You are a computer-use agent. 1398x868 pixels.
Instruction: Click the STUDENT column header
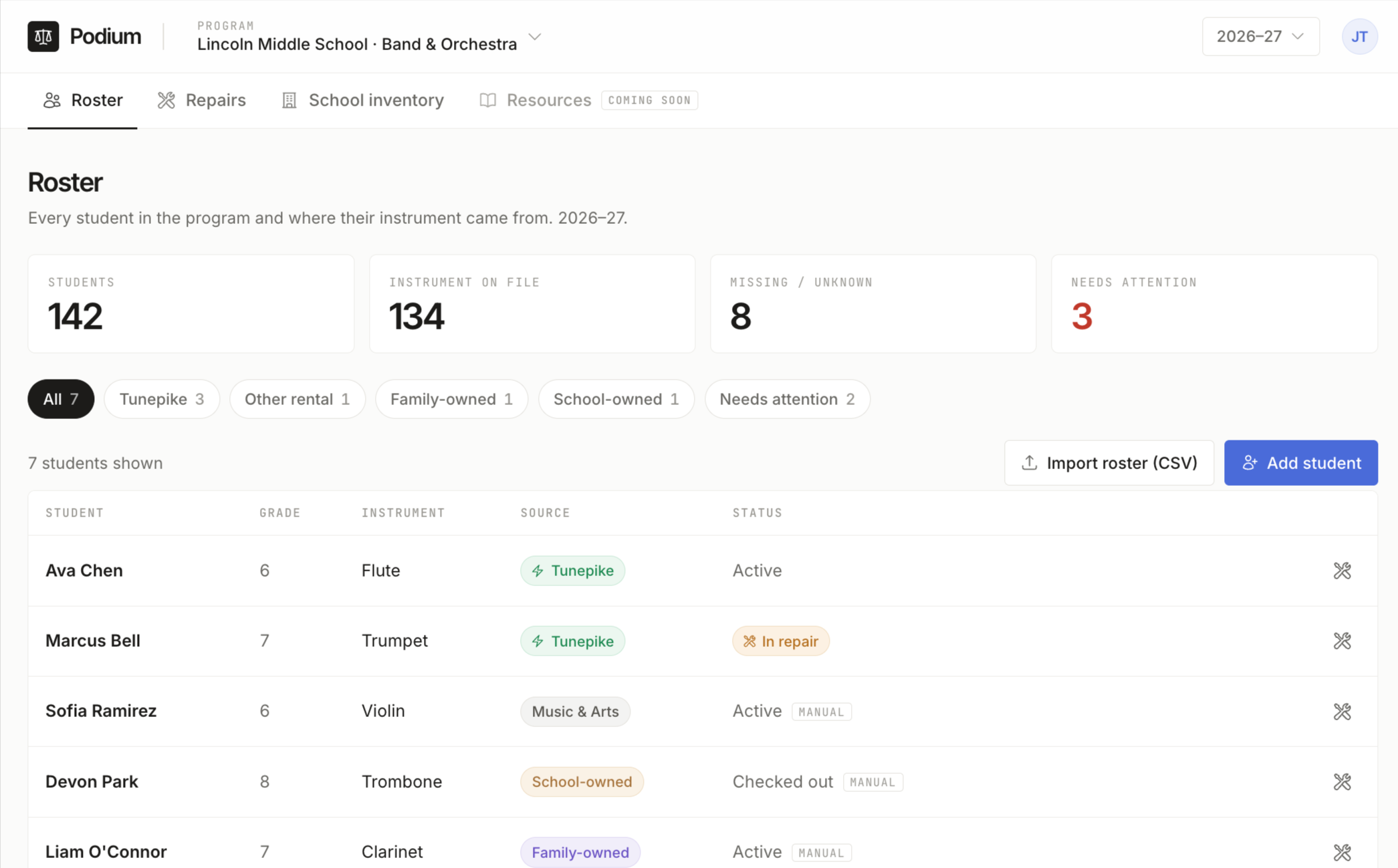tap(74, 513)
